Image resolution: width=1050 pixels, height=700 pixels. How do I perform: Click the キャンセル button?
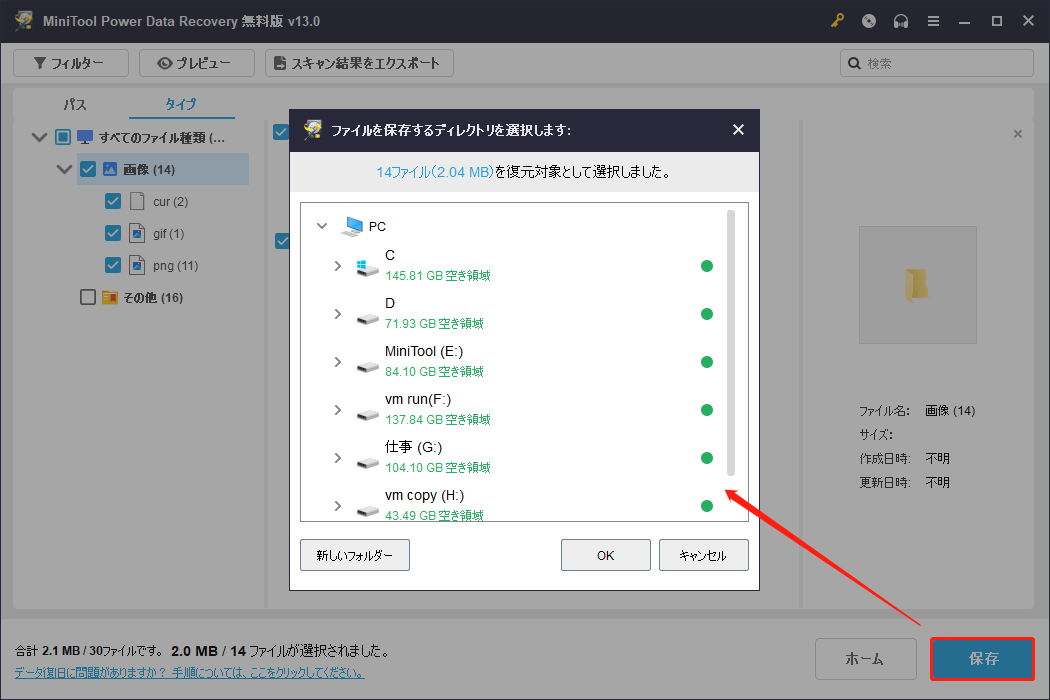click(703, 555)
